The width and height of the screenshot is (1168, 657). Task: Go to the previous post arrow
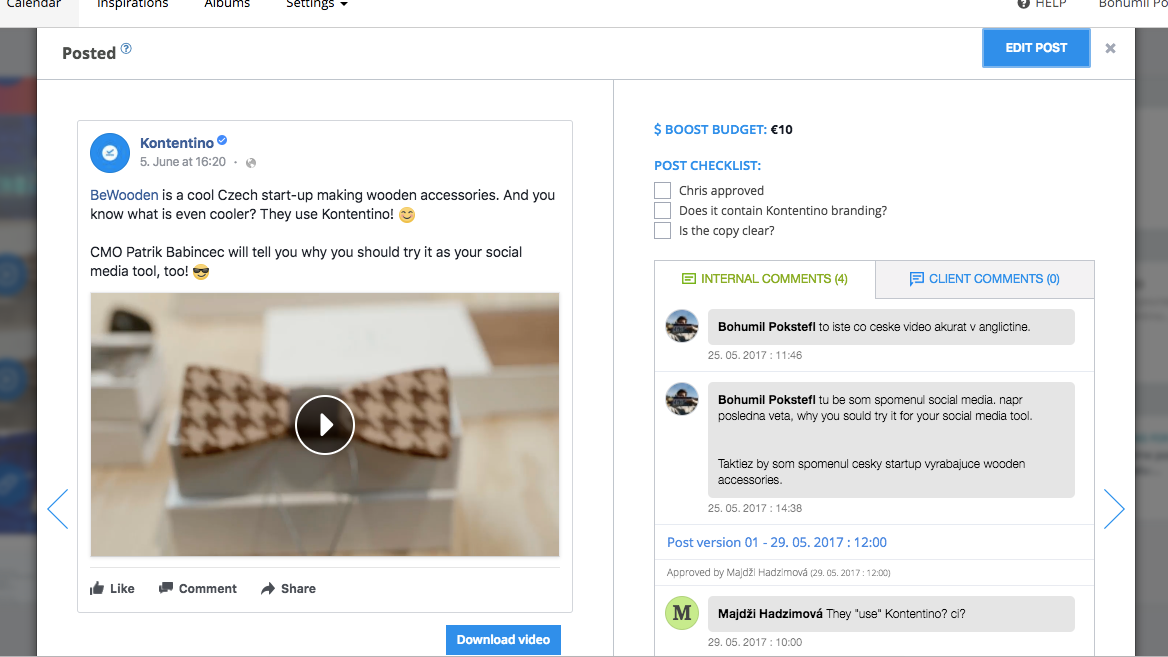point(58,509)
